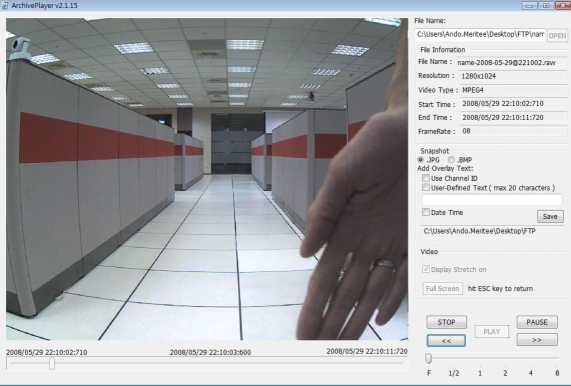This screenshot has width=571, height=386.
Task: Click the F speed label
Action: (x=429, y=373)
